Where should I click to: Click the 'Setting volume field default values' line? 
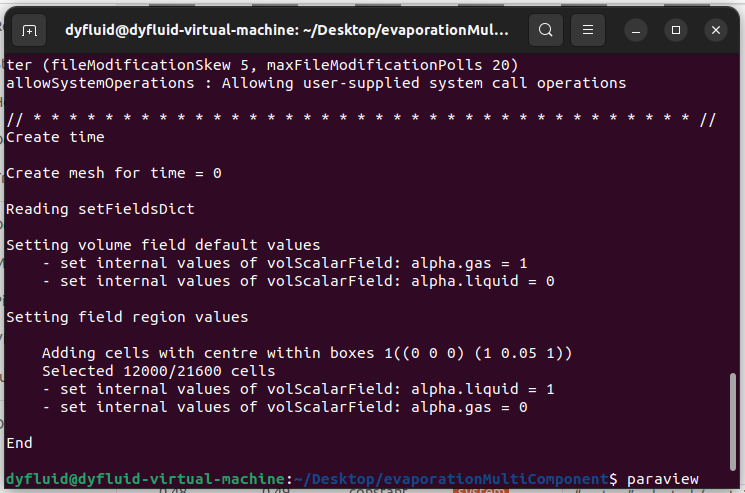pyautogui.click(x=163, y=245)
